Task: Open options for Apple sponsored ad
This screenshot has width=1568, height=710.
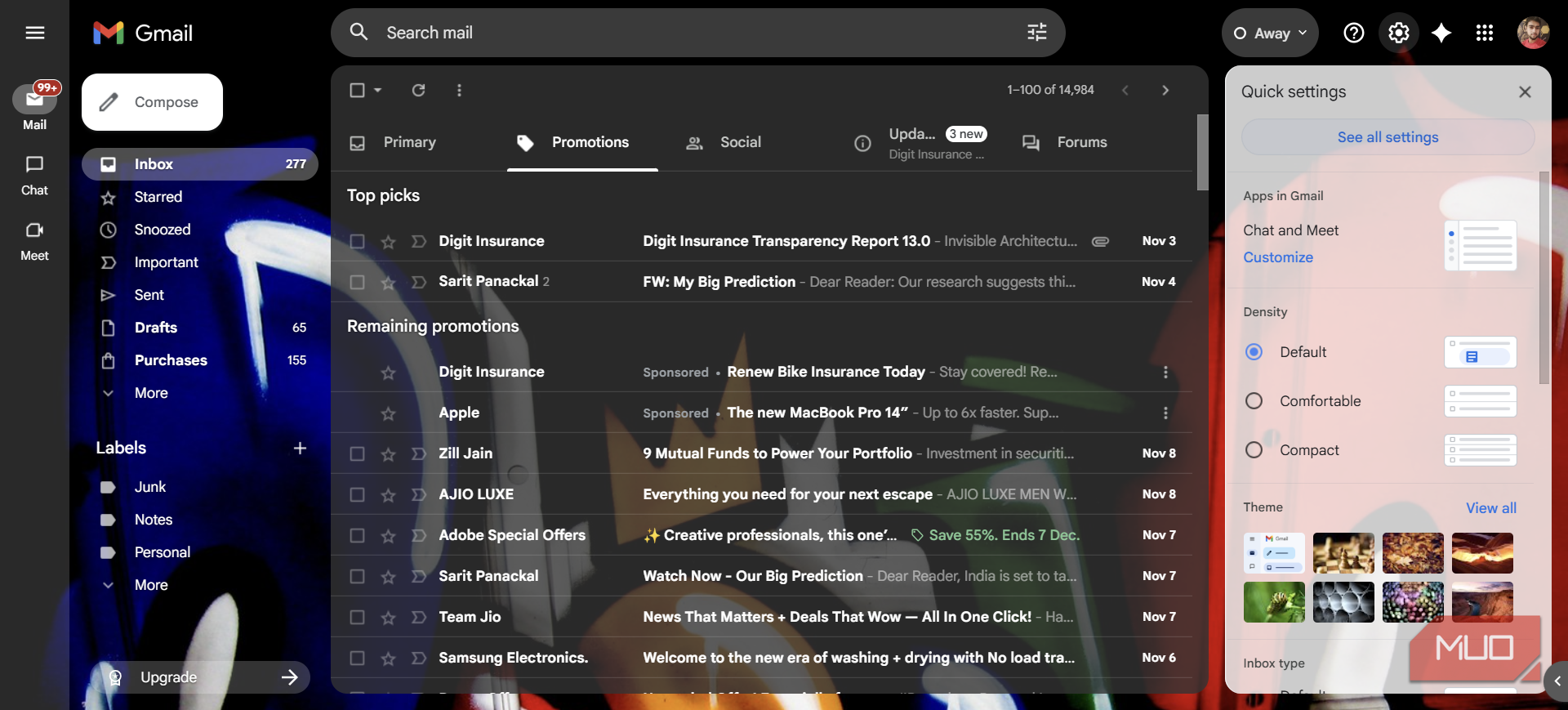Action: pyautogui.click(x=1165, y=413)
